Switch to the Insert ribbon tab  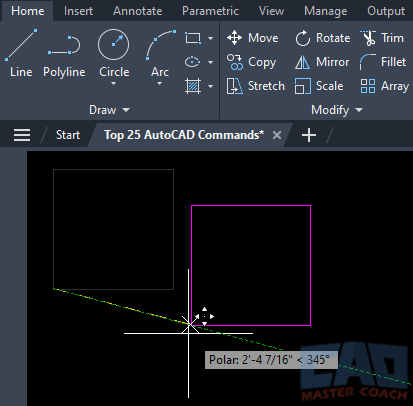(78, 11)
